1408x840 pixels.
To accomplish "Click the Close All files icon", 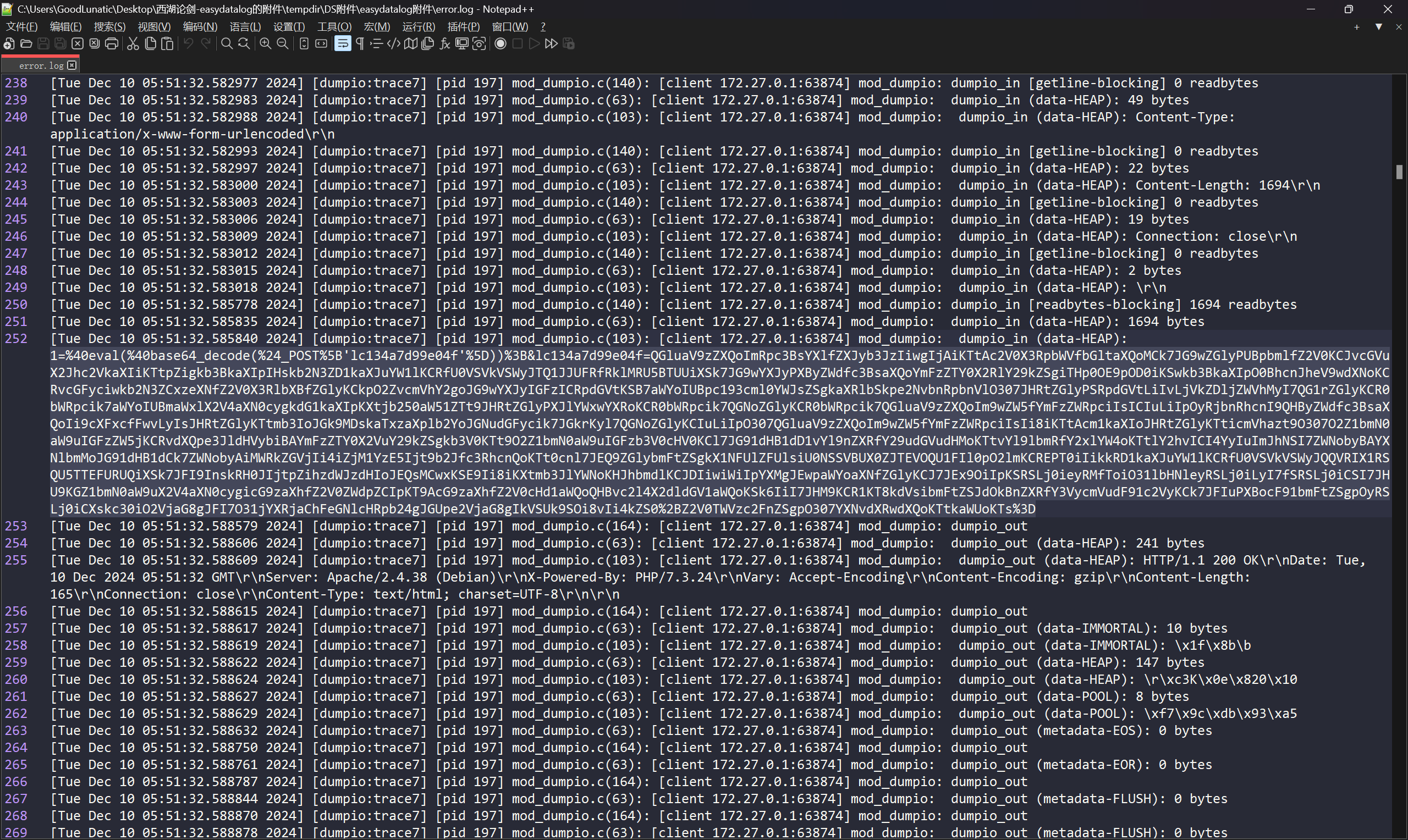I will click(x=95, y=43).
